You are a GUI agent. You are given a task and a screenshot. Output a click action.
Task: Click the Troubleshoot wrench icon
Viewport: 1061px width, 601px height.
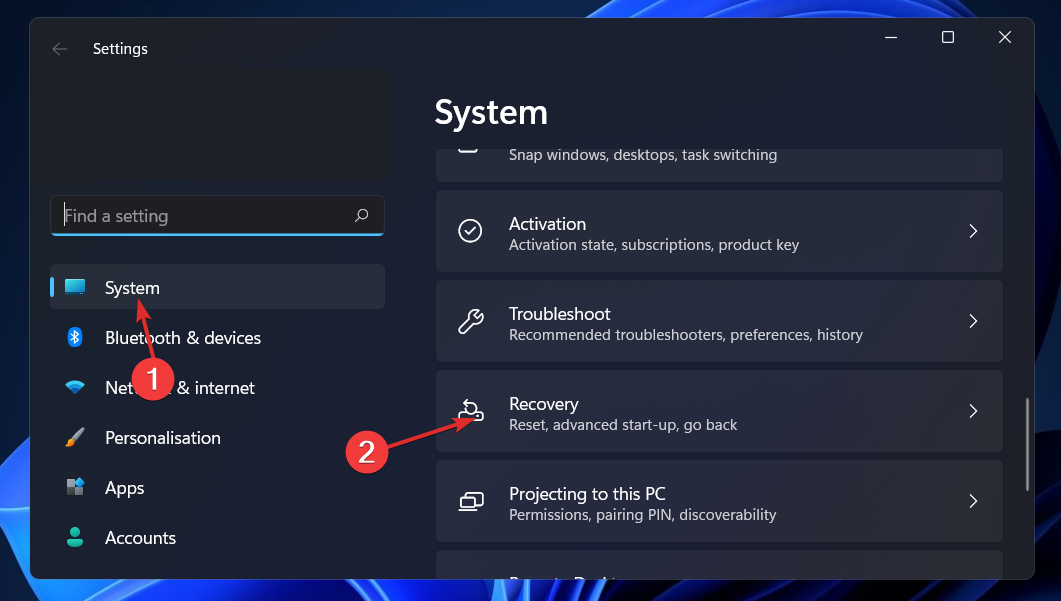[470, 321]
